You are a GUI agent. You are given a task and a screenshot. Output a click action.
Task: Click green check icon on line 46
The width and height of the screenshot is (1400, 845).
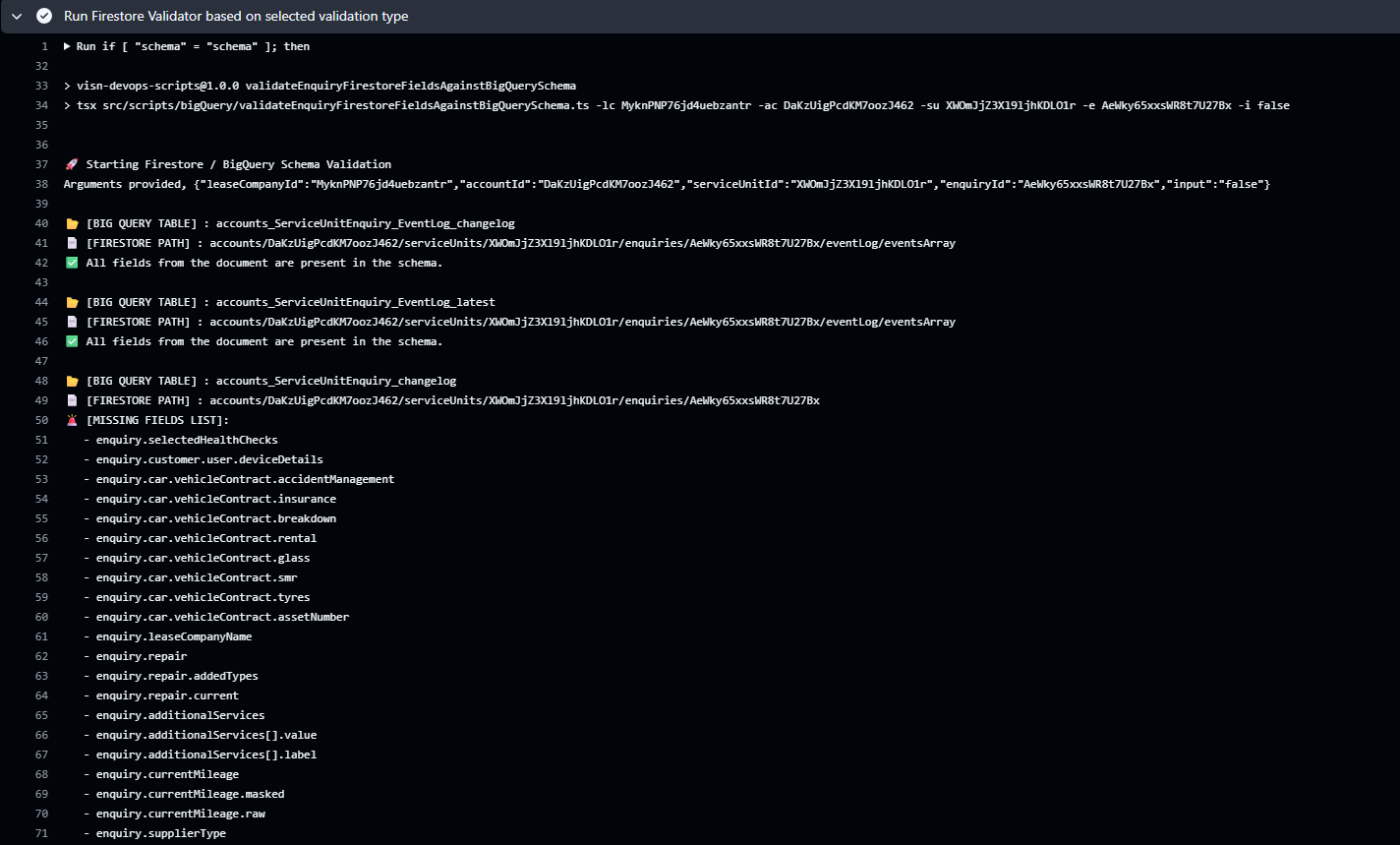tap(71, 341)
